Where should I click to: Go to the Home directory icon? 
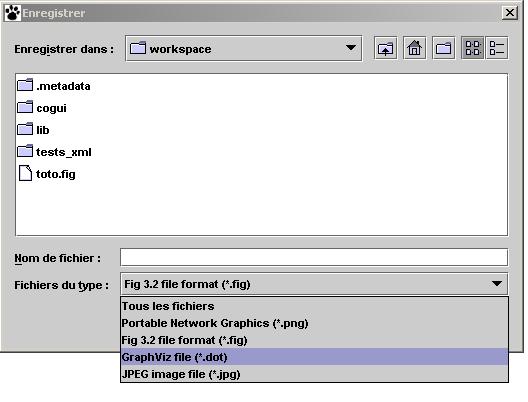point(415,48)
